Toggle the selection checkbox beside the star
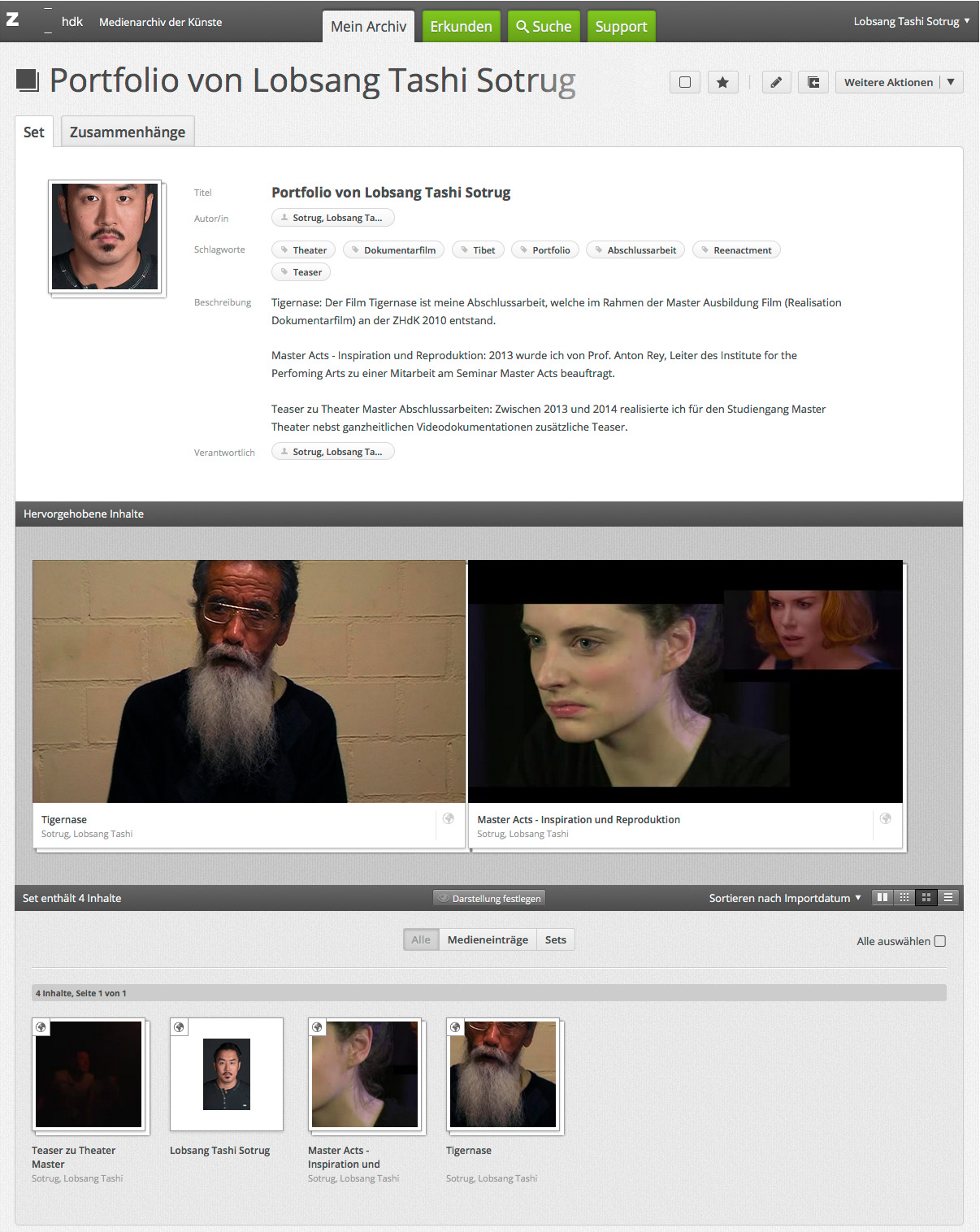Viewport: 980px width, 1232px height. (685, 82)
